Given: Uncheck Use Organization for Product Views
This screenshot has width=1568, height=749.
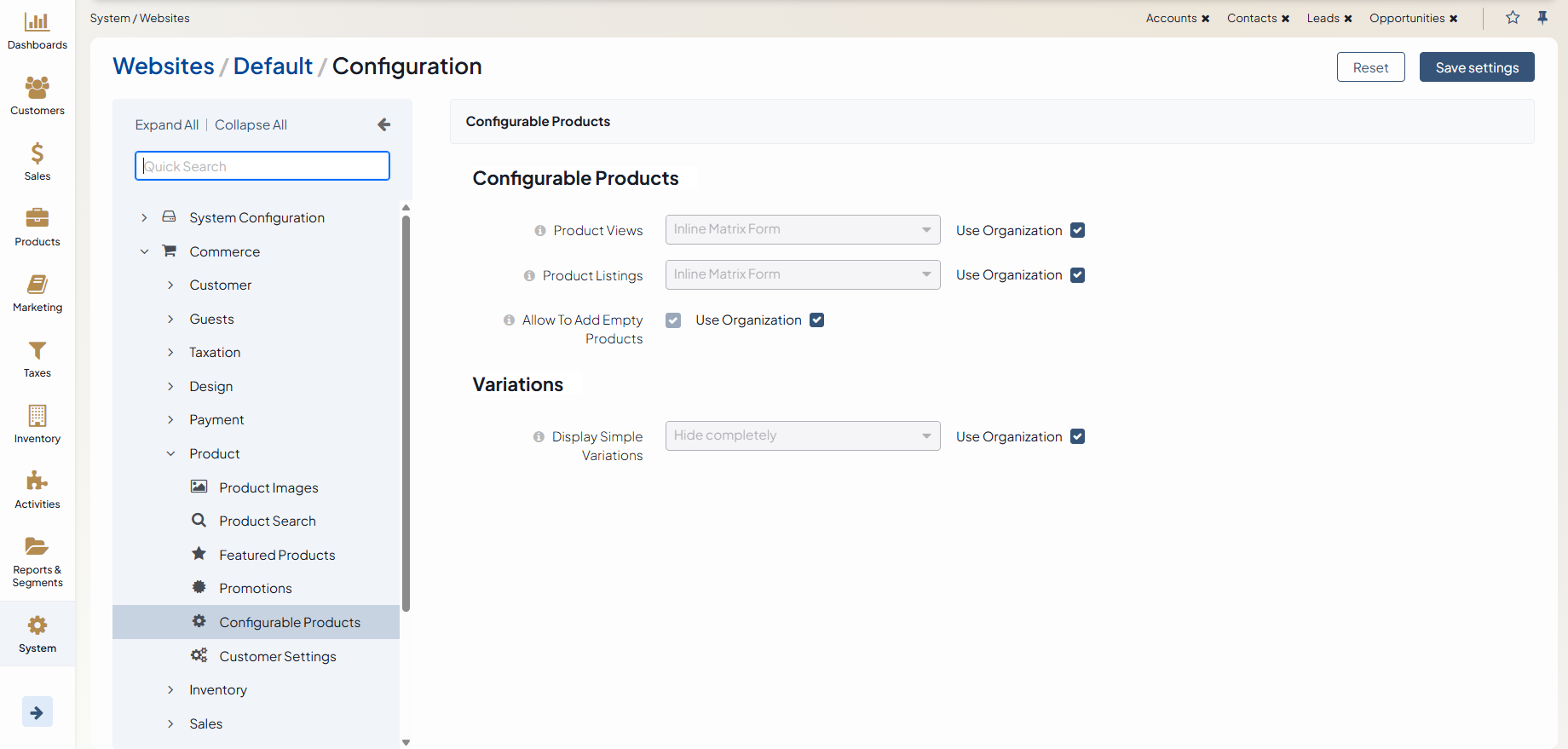Looking at the screenshot, I should [x=1077, y=230].
